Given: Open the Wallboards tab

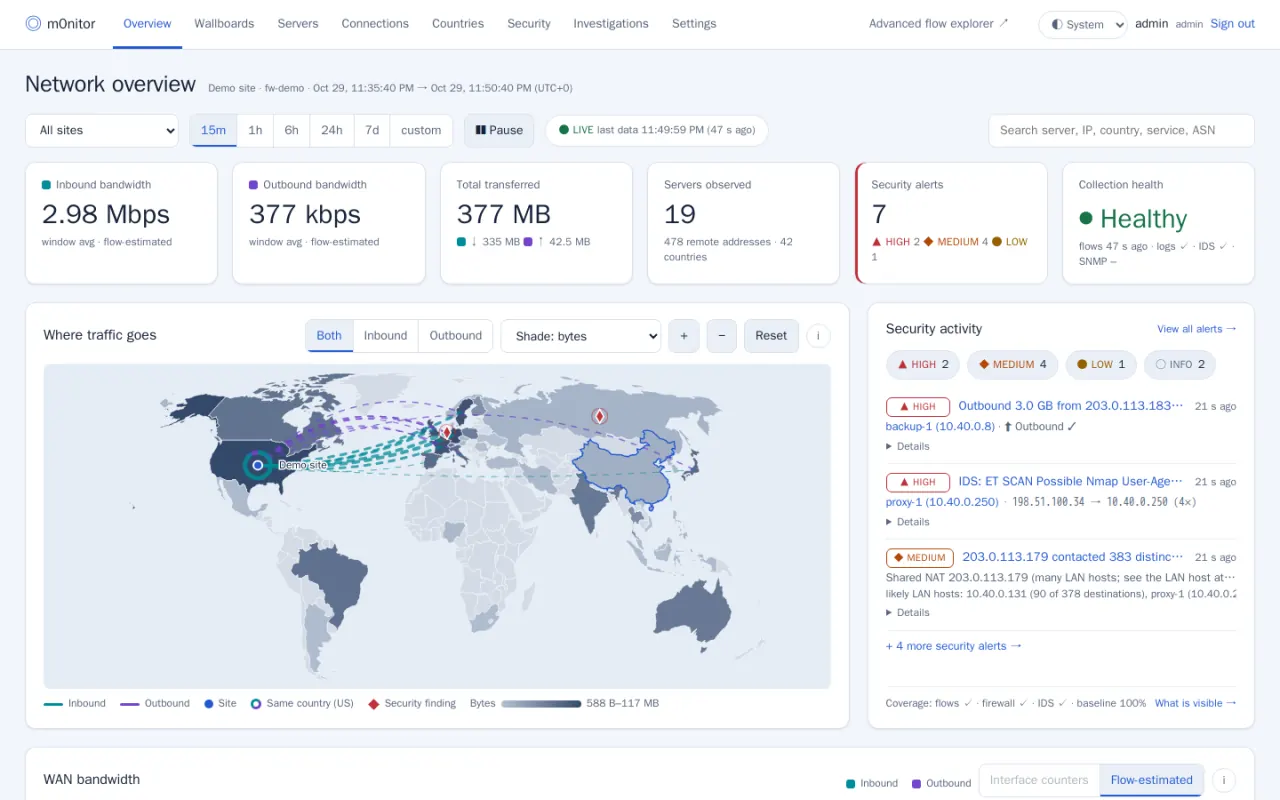Looking at the screenshot, I should coord(224,24).
